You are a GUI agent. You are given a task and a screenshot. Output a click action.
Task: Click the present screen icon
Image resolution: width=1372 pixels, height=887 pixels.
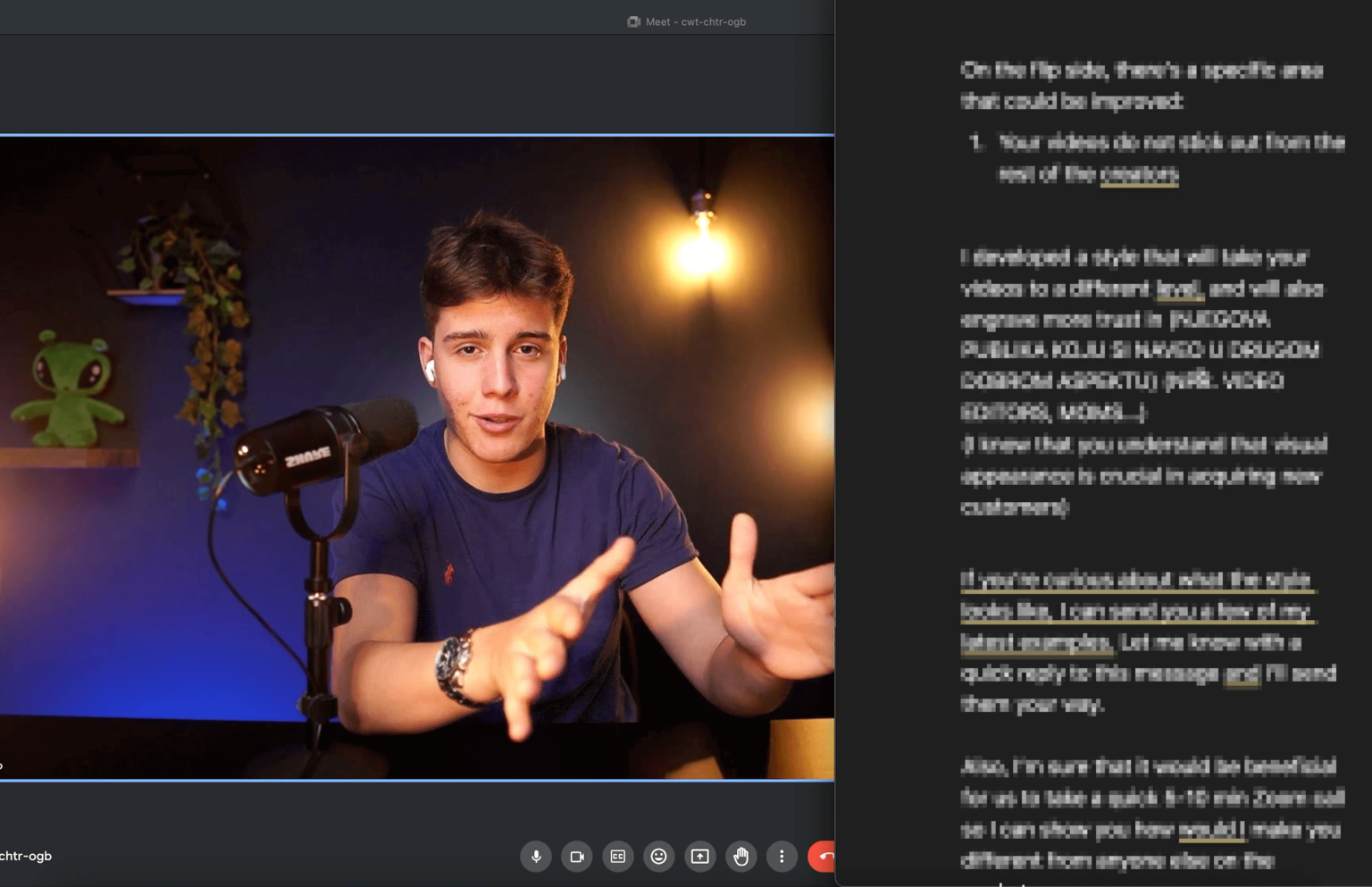(700, 857)
